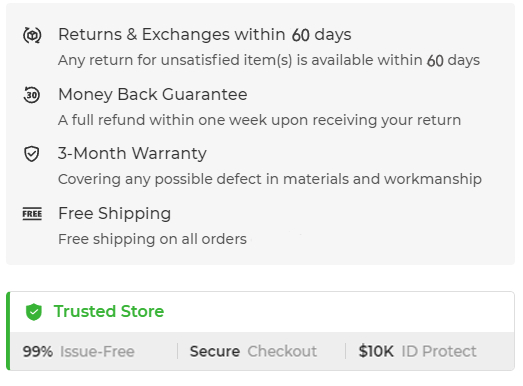The width and height of the screenshot is (523, 386).
Task: Click the 99% Issue-Free badge
Action: (79, 351)
